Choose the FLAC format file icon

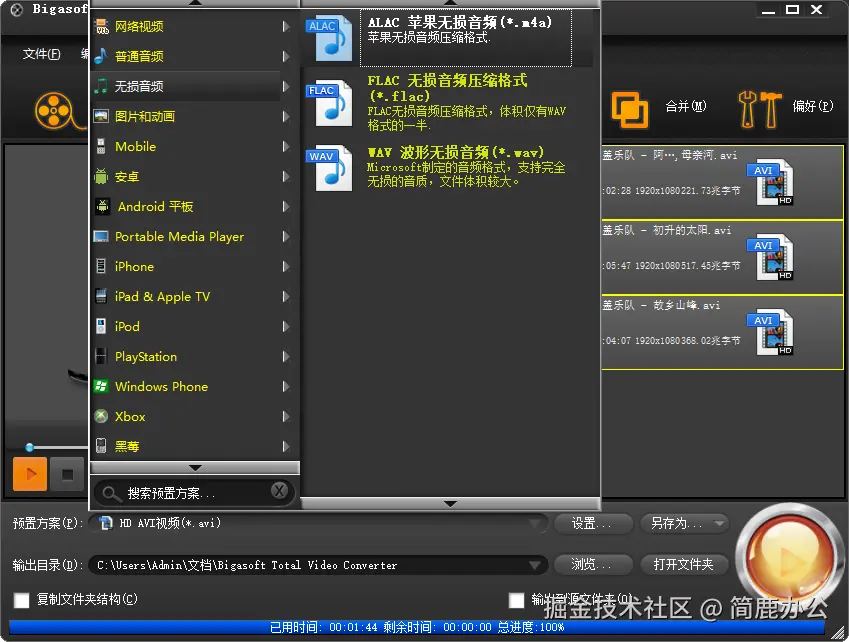(x=329, y=104)
